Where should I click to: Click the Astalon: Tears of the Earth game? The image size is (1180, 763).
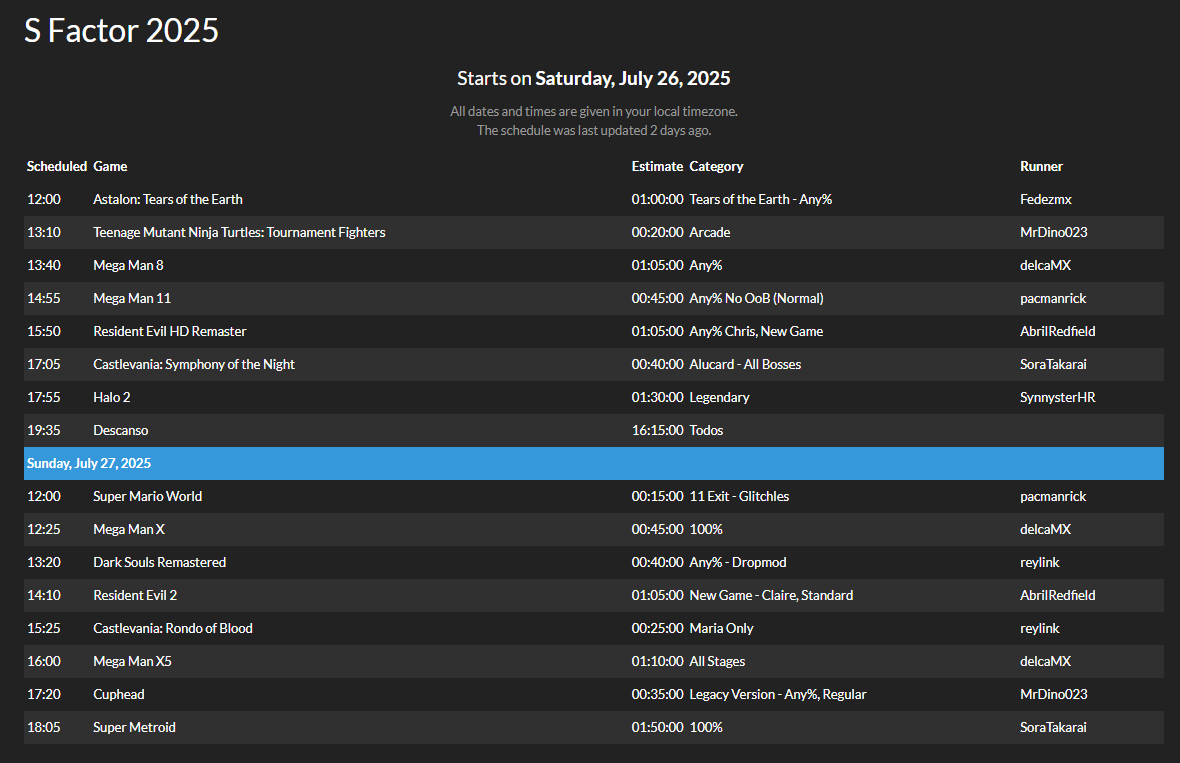(x=168, y=199)
